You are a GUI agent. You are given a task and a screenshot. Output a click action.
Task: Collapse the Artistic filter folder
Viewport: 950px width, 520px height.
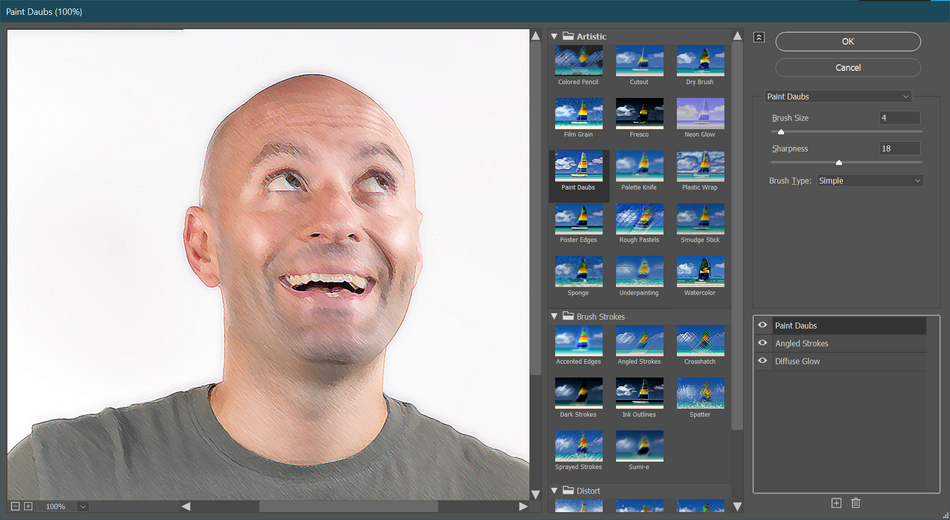point(554,36)
